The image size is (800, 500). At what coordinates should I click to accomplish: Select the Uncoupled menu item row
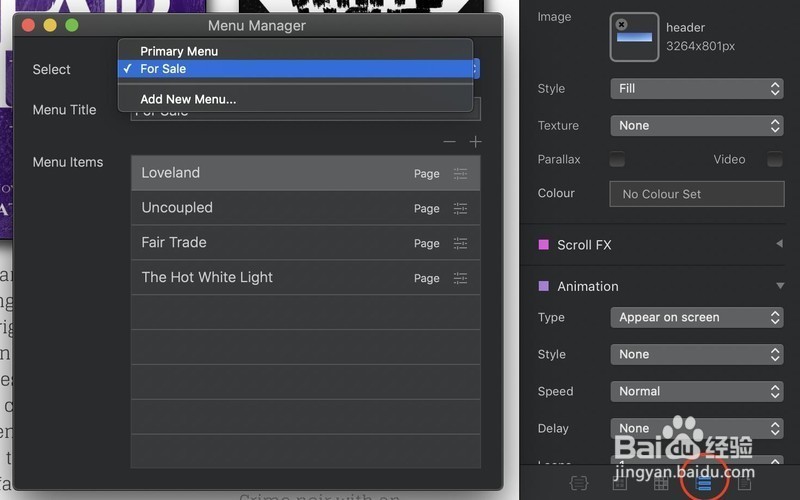[x=270, y=208]
